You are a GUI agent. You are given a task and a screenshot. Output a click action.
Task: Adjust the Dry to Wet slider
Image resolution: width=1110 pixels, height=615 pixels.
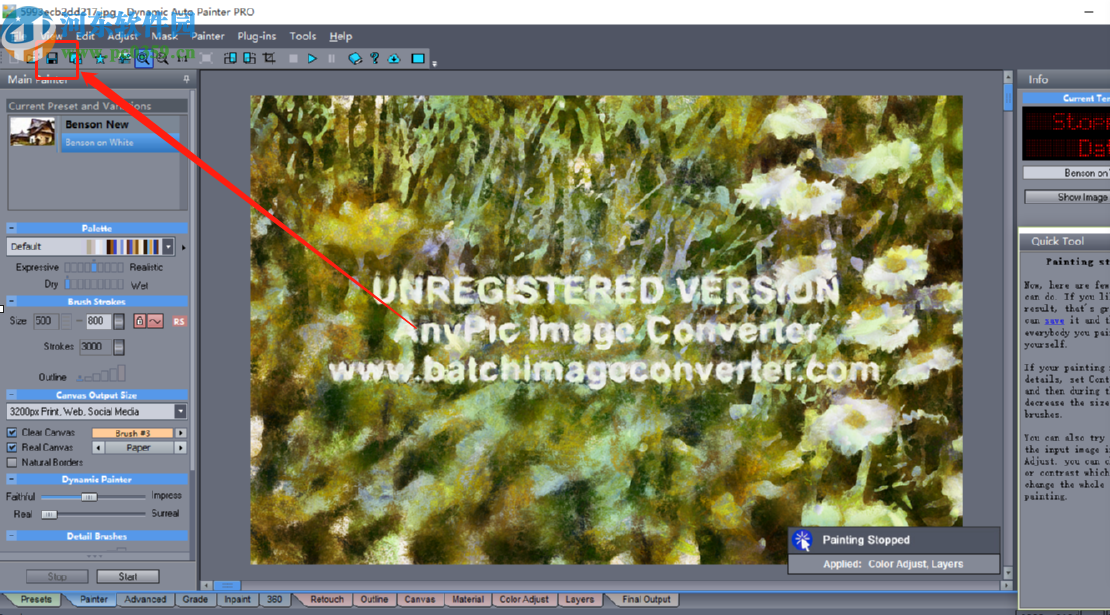(x=94, y=284)
